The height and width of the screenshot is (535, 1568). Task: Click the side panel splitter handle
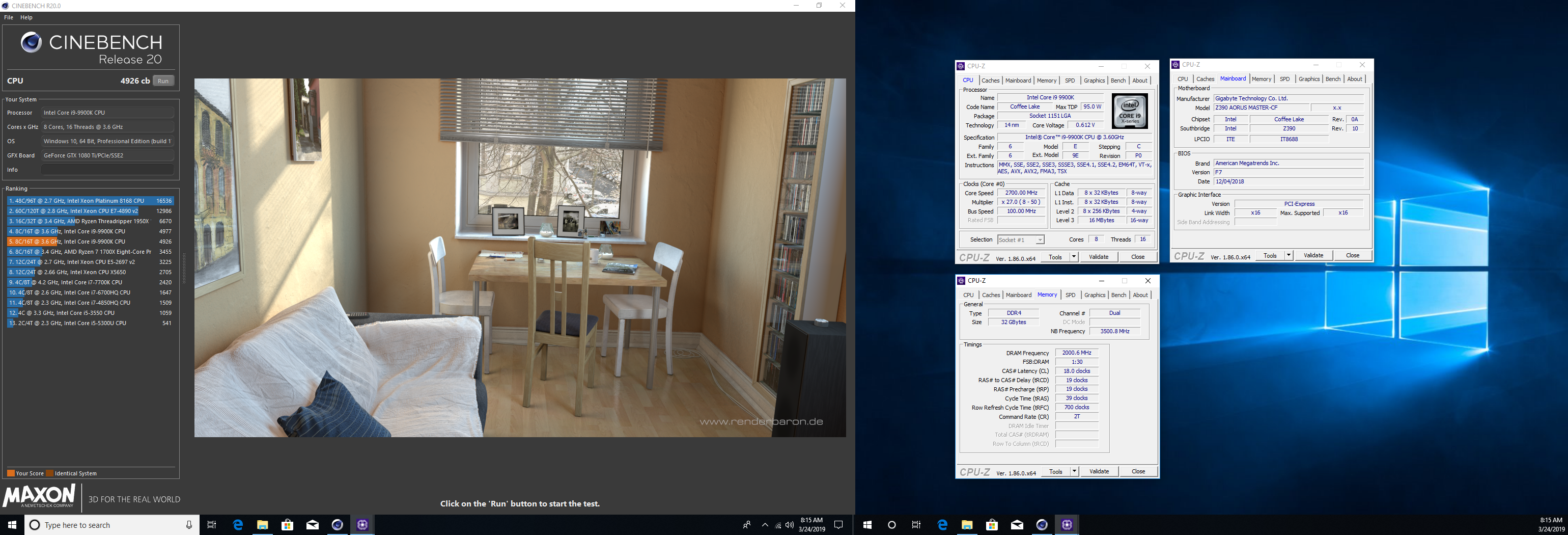coord(184,268)
